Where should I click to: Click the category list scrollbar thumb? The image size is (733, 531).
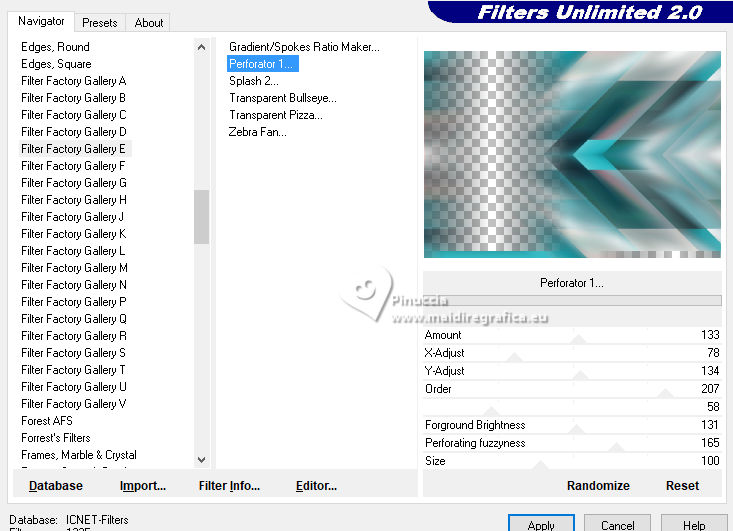[201, 217]
